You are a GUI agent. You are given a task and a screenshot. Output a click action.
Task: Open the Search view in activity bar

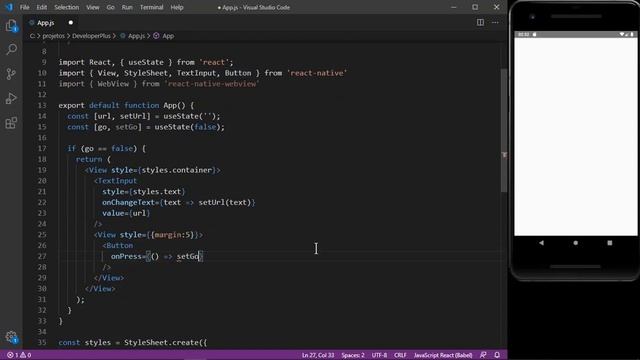[11, 50]
